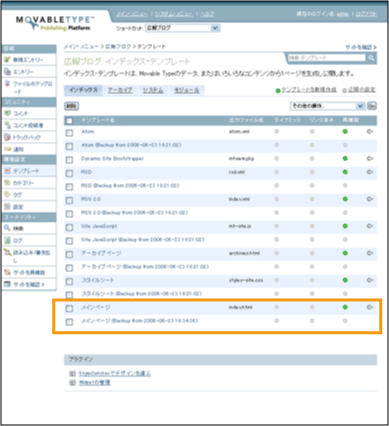Select the テンプレート templates icon in sidebar

click(x=7, y=171)
